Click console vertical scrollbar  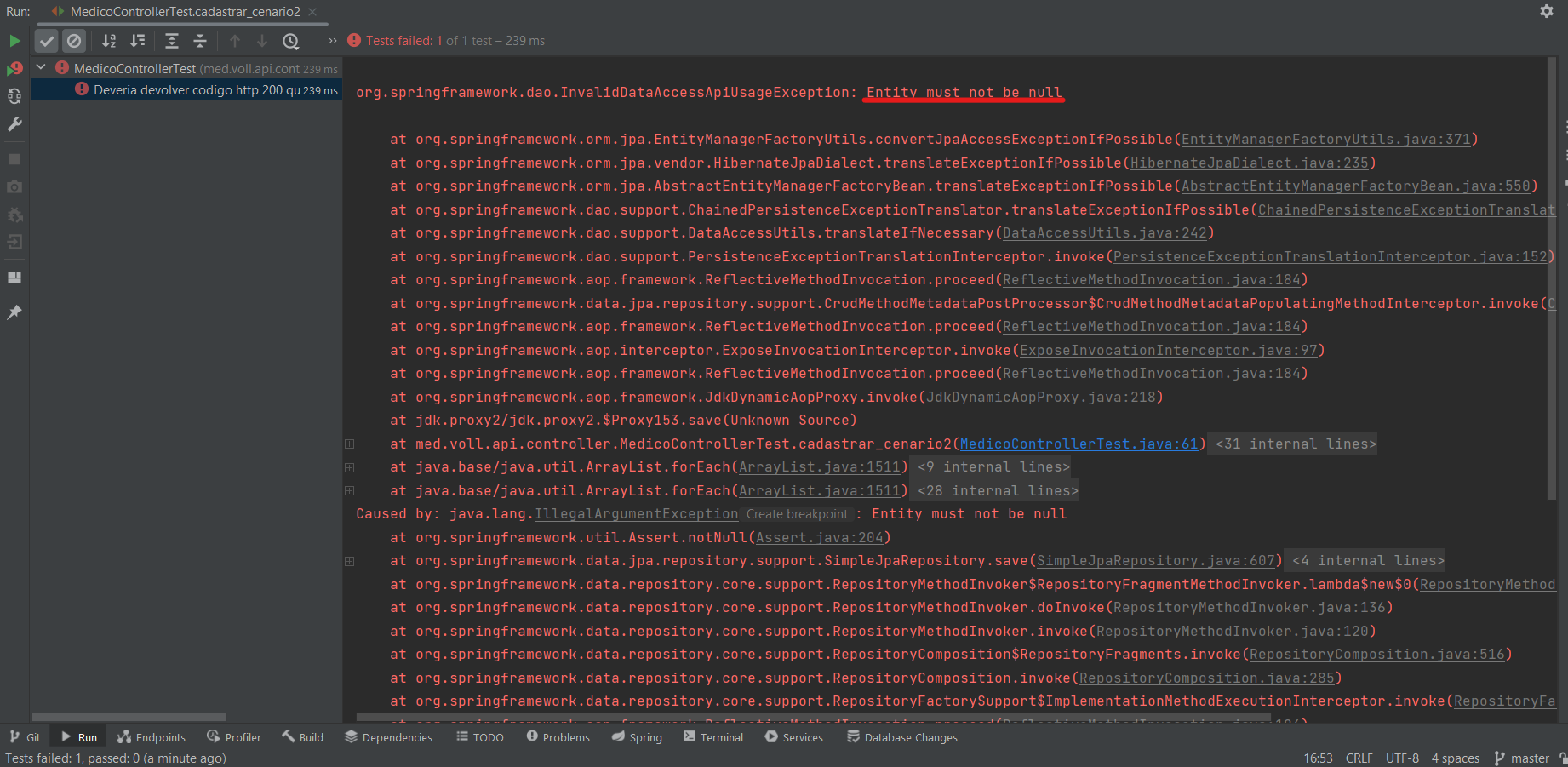[1550, 278]
